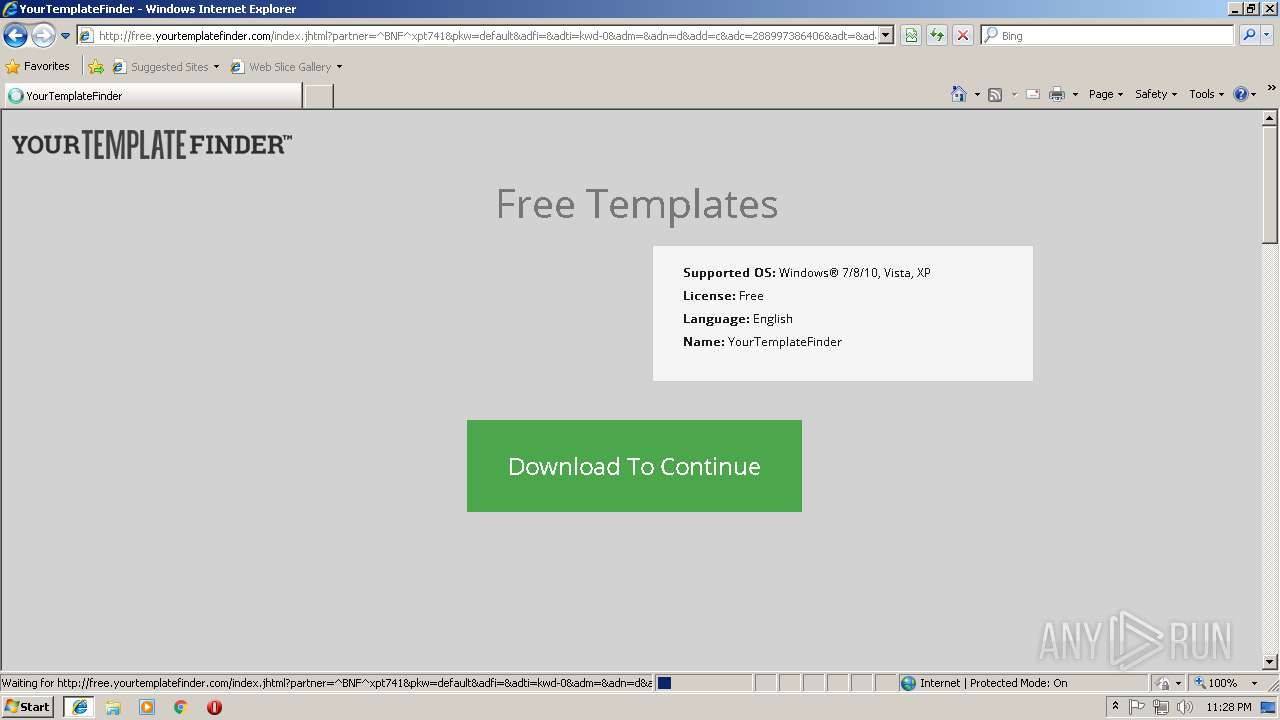The height and width of the screenshot is (720, 1280).
Task: Select the YourTemplateFinder tab
Action: pyautogui.click(x=152, y=96)
